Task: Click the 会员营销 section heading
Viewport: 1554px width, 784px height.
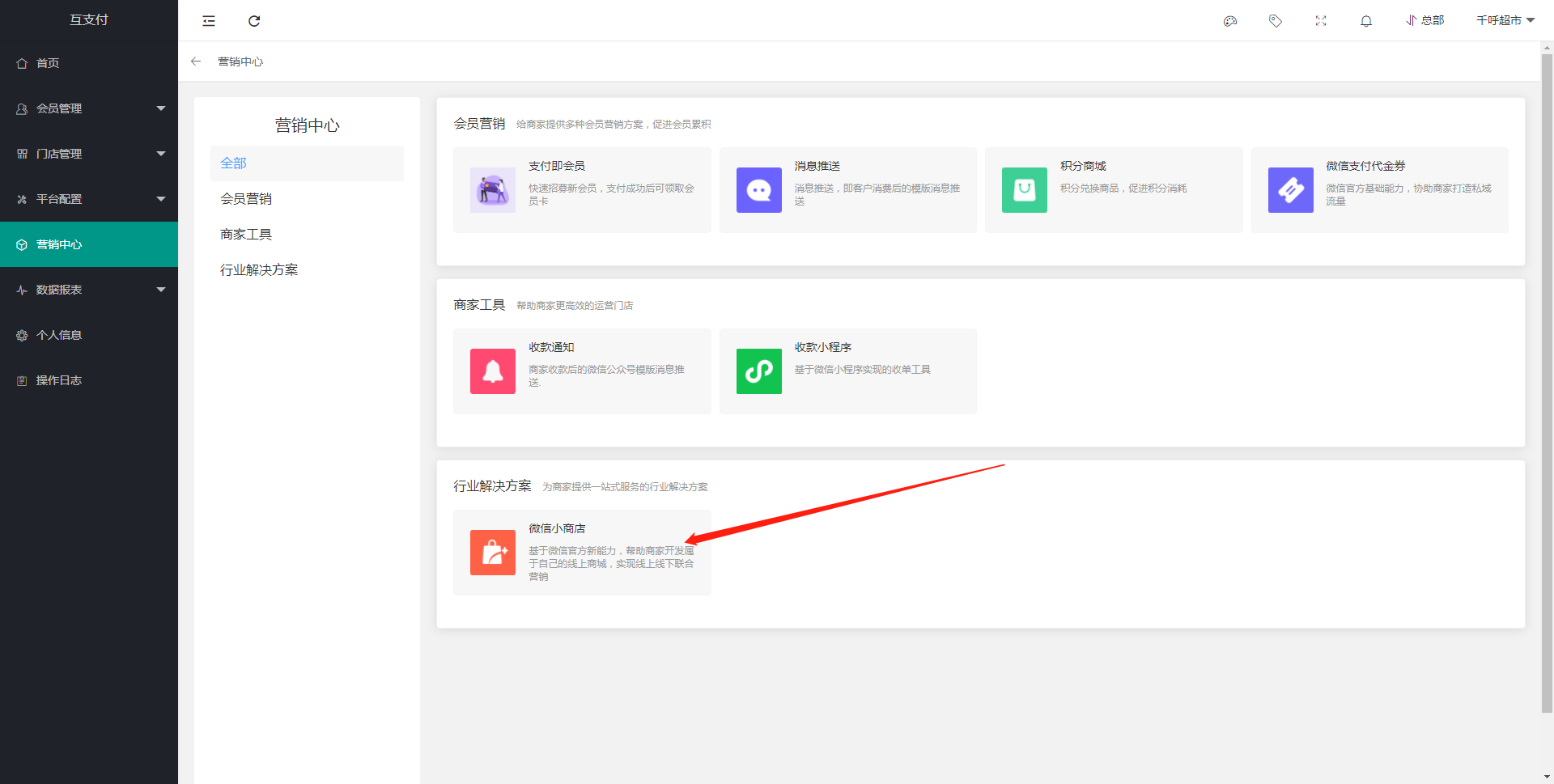Action: tap(479, 124)
